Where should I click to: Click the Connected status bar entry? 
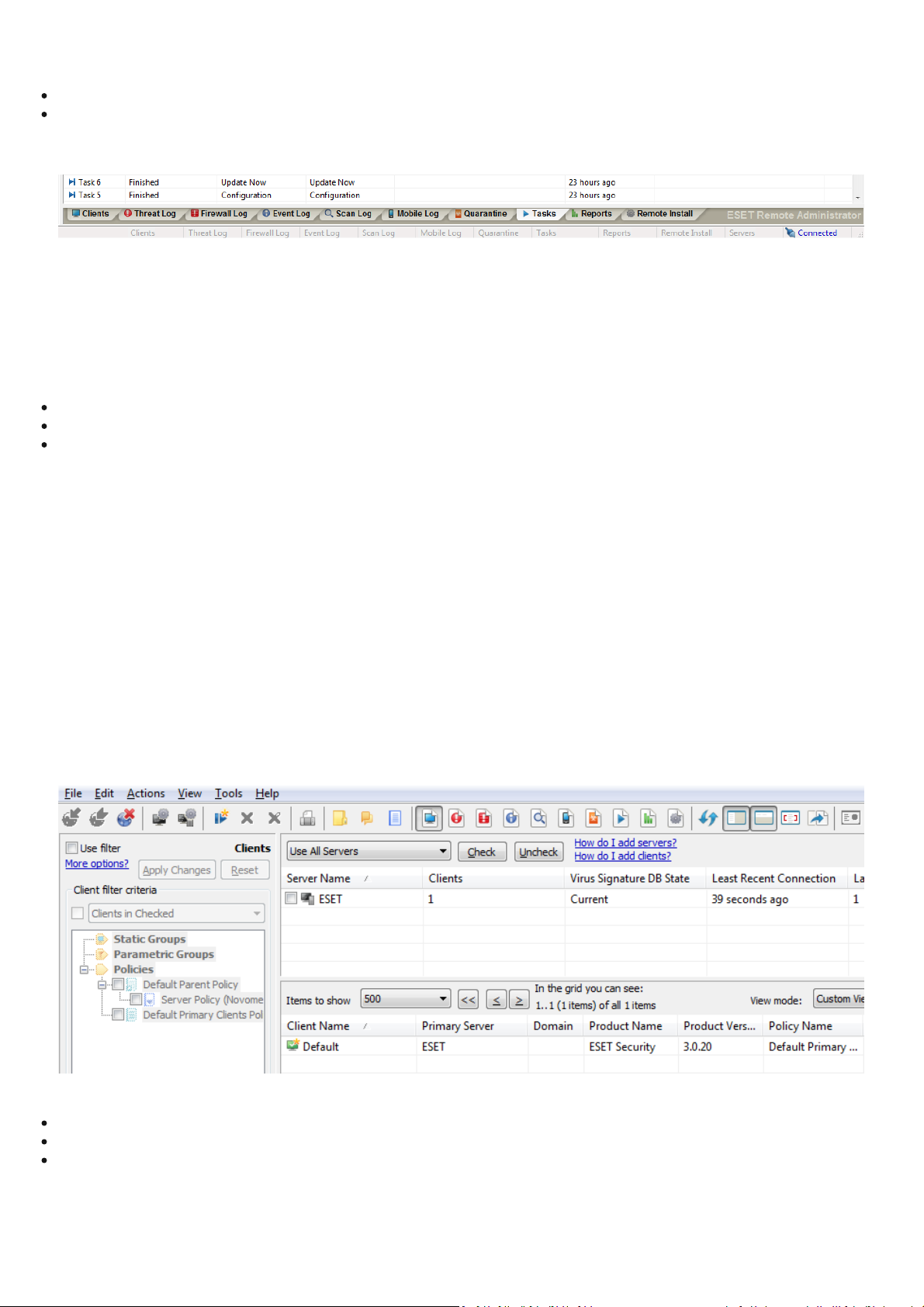(x=812, y=233)
